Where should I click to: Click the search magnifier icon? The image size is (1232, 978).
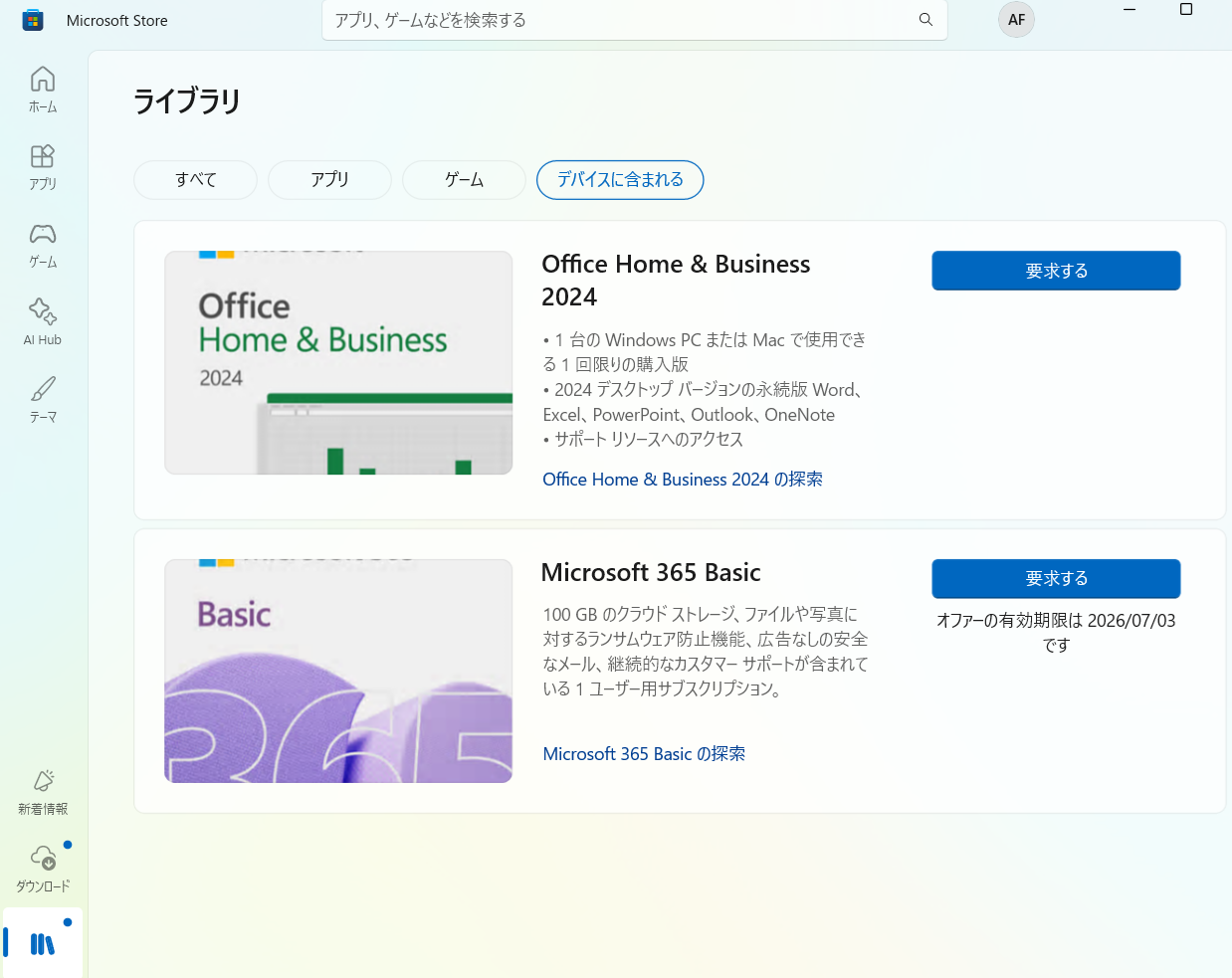click(924, 20)
